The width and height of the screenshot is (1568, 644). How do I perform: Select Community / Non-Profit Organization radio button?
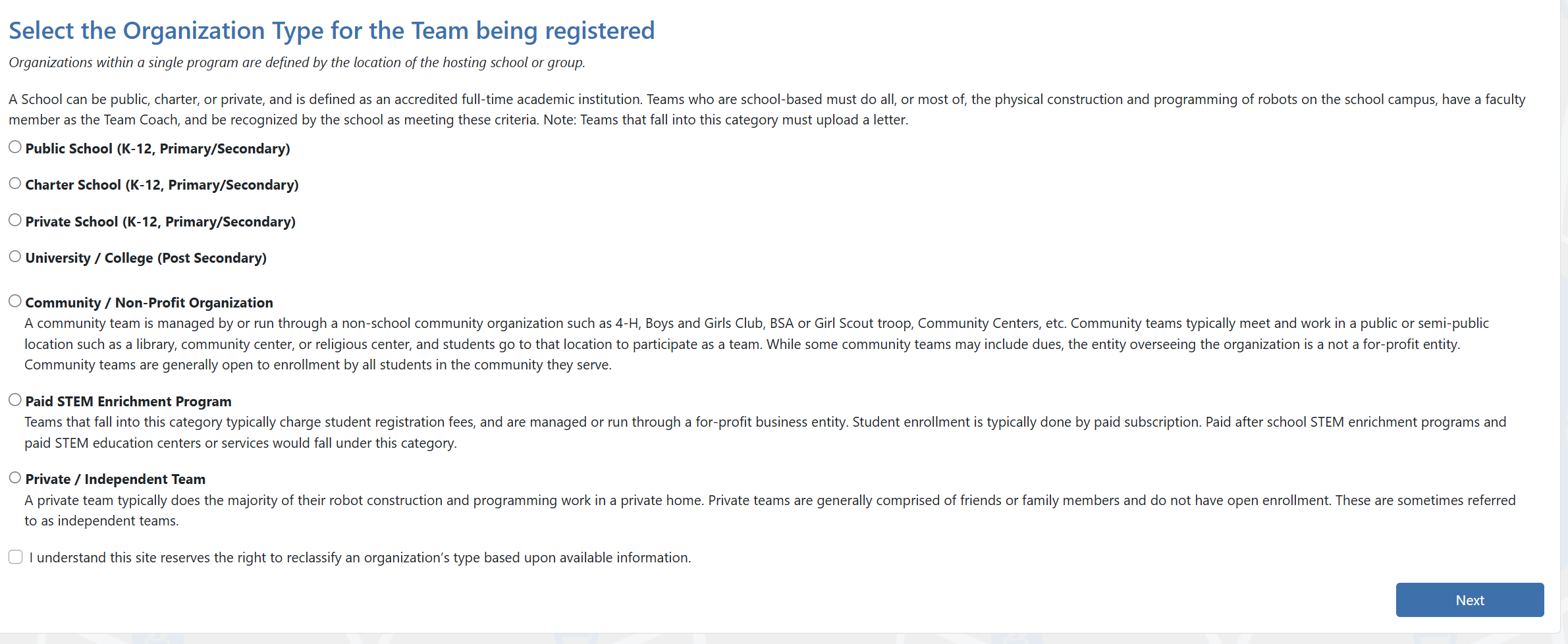[15, 301]
